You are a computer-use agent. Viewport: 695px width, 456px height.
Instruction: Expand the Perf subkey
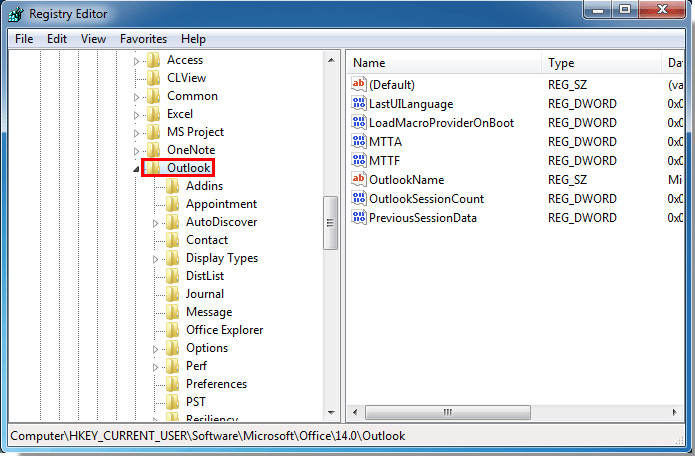155,367
